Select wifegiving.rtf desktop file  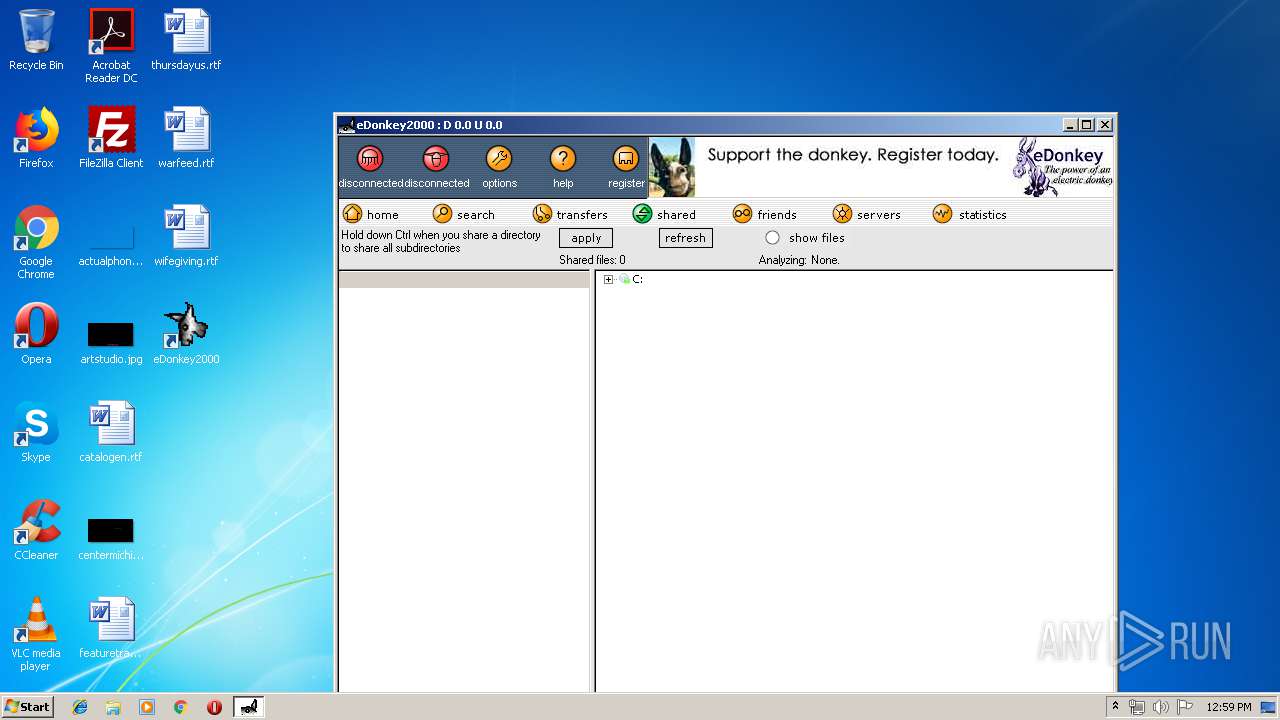click(186, 236)
